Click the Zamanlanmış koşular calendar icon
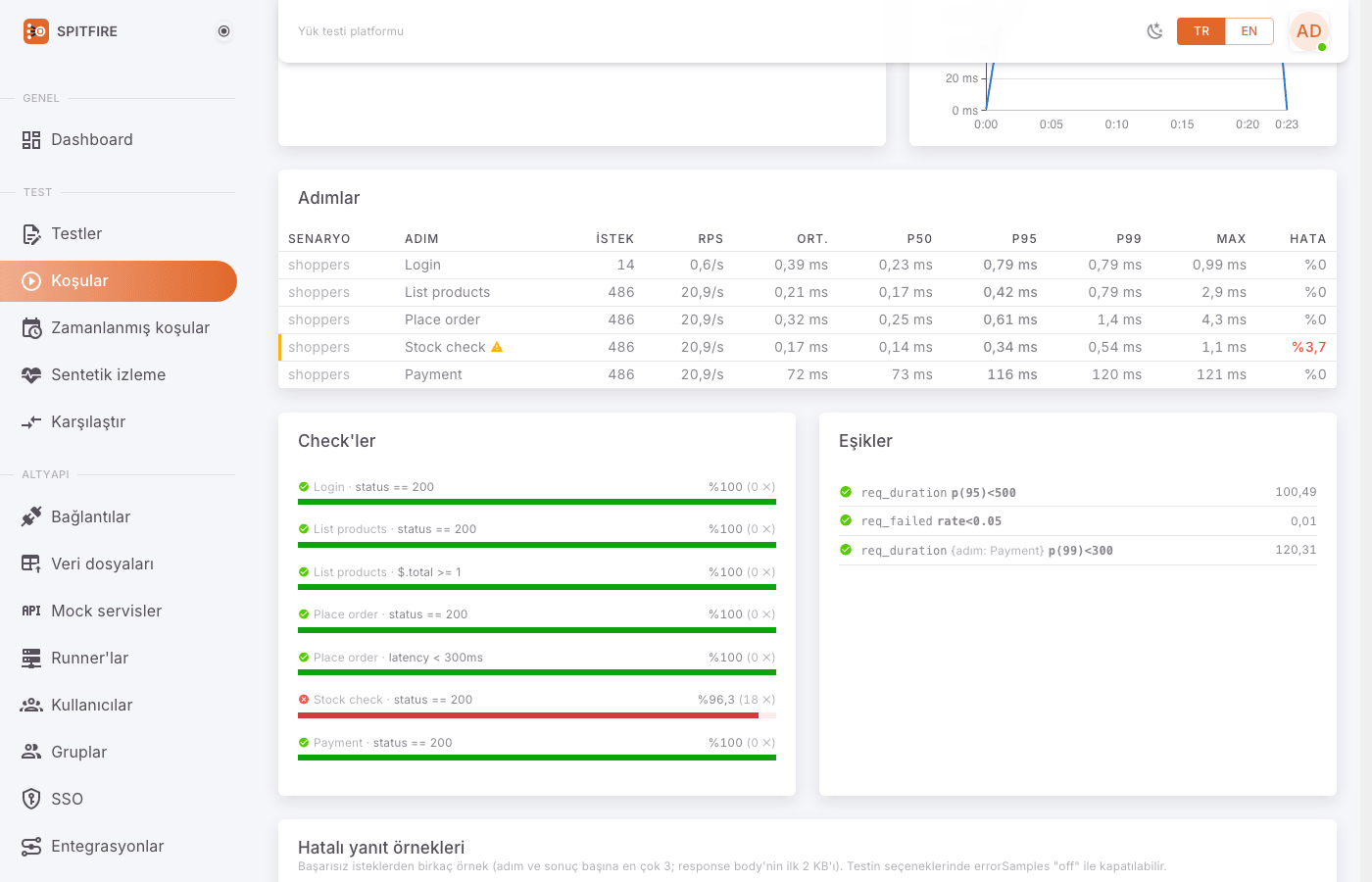 [x=31, y=328]
